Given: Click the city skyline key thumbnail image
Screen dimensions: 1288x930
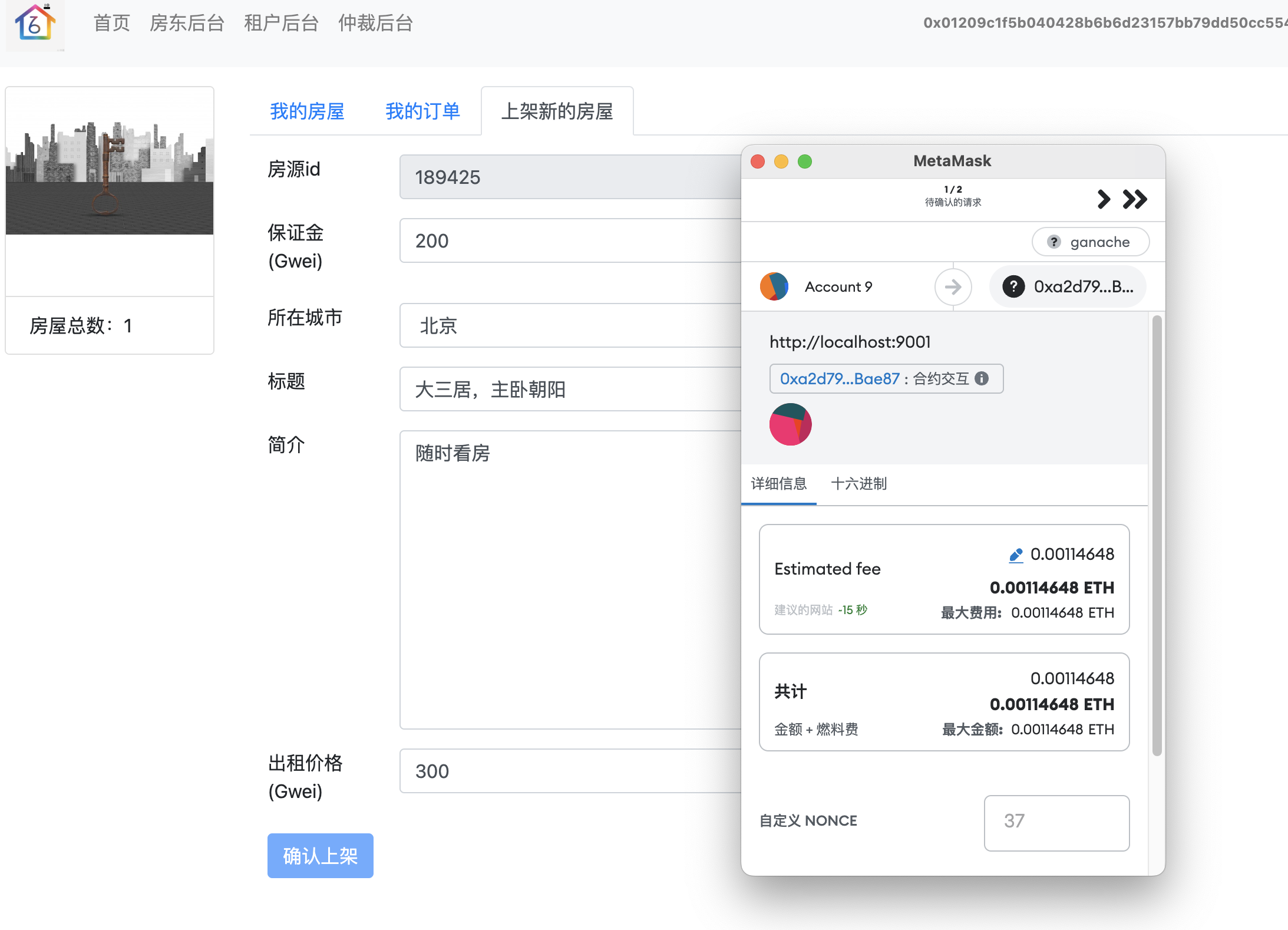Looking at the screenshot, I should pyautogui.click(x=110, y=161).
